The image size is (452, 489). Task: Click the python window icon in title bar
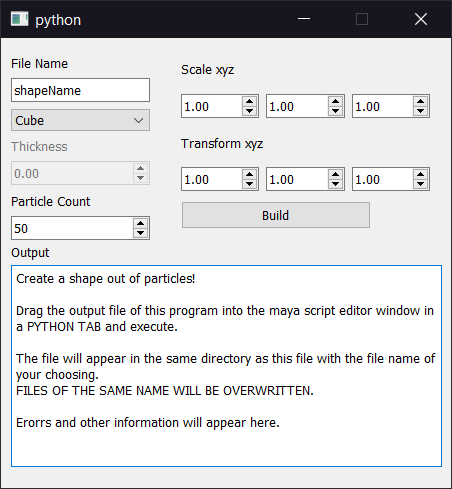click(19, 19)
